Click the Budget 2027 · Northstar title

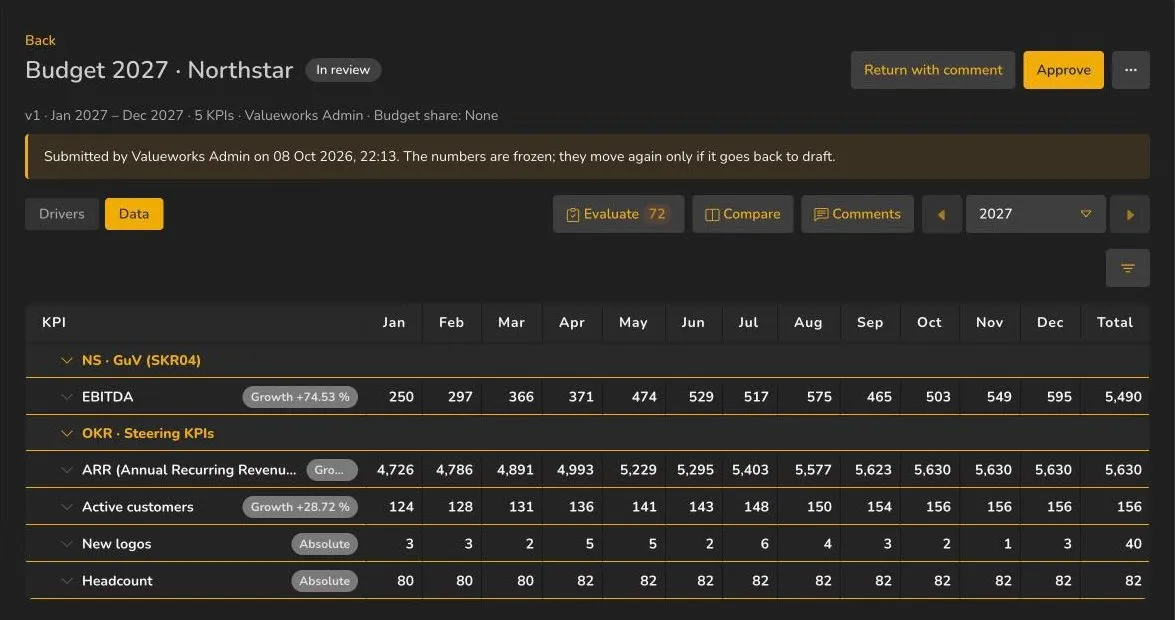pyautogui.click(x=159, y=70)
